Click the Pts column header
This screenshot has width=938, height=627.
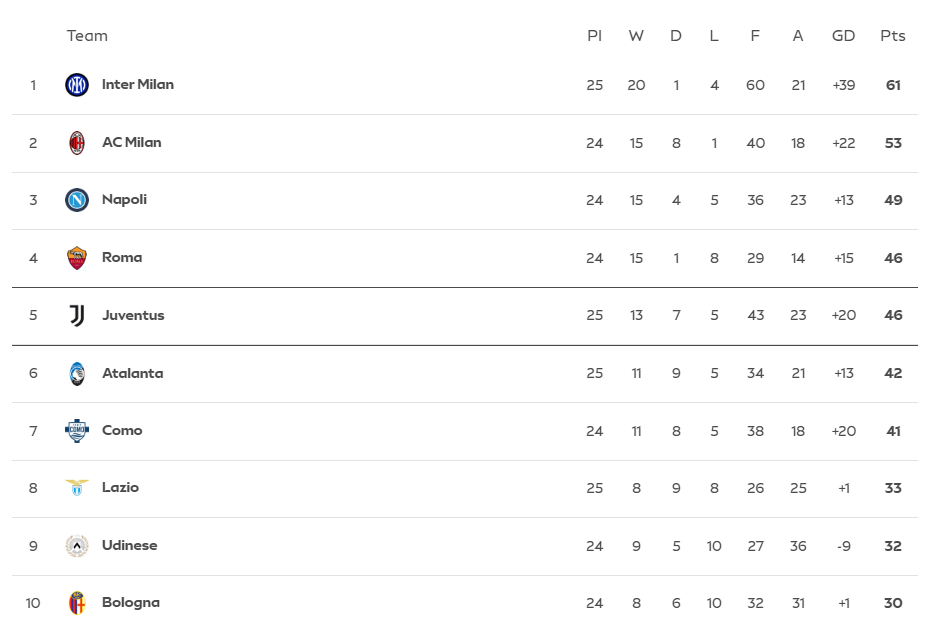[x=893, y=36]
